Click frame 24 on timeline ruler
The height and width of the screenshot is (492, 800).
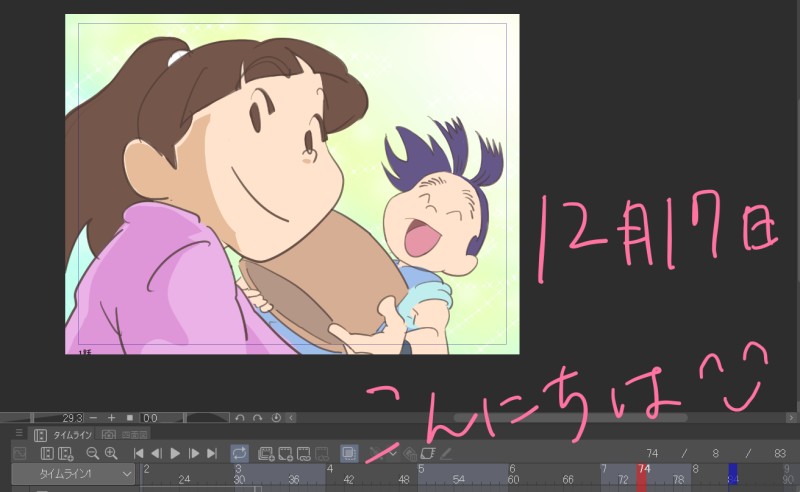(x=184, y=479)
